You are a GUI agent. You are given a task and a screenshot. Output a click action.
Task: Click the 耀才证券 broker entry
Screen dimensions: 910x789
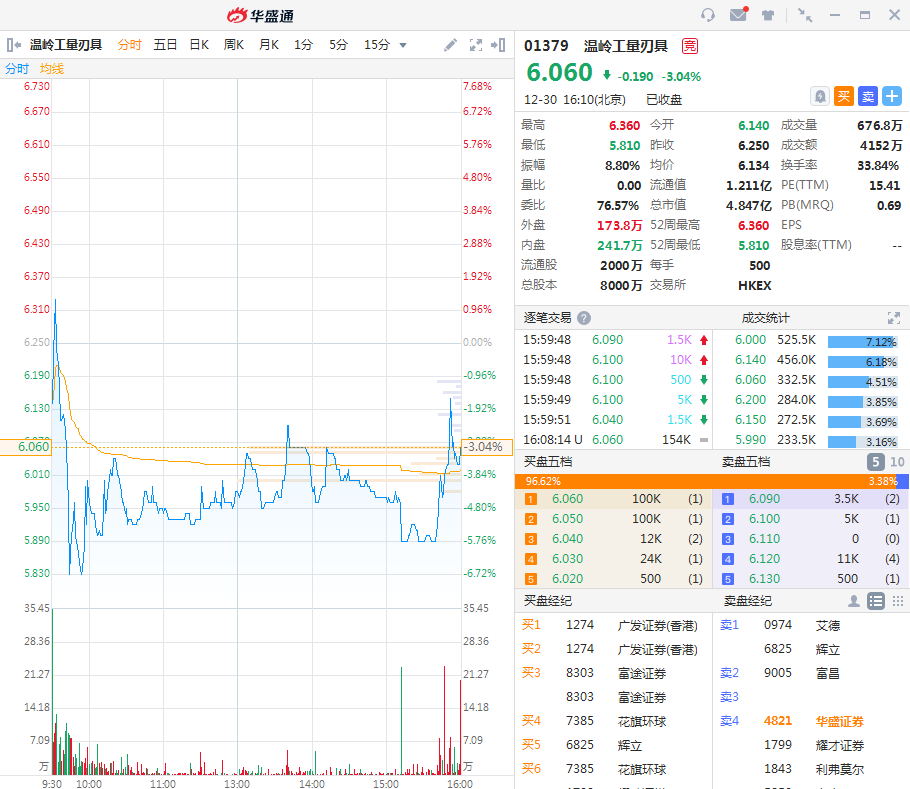click(x=839, y=745)
